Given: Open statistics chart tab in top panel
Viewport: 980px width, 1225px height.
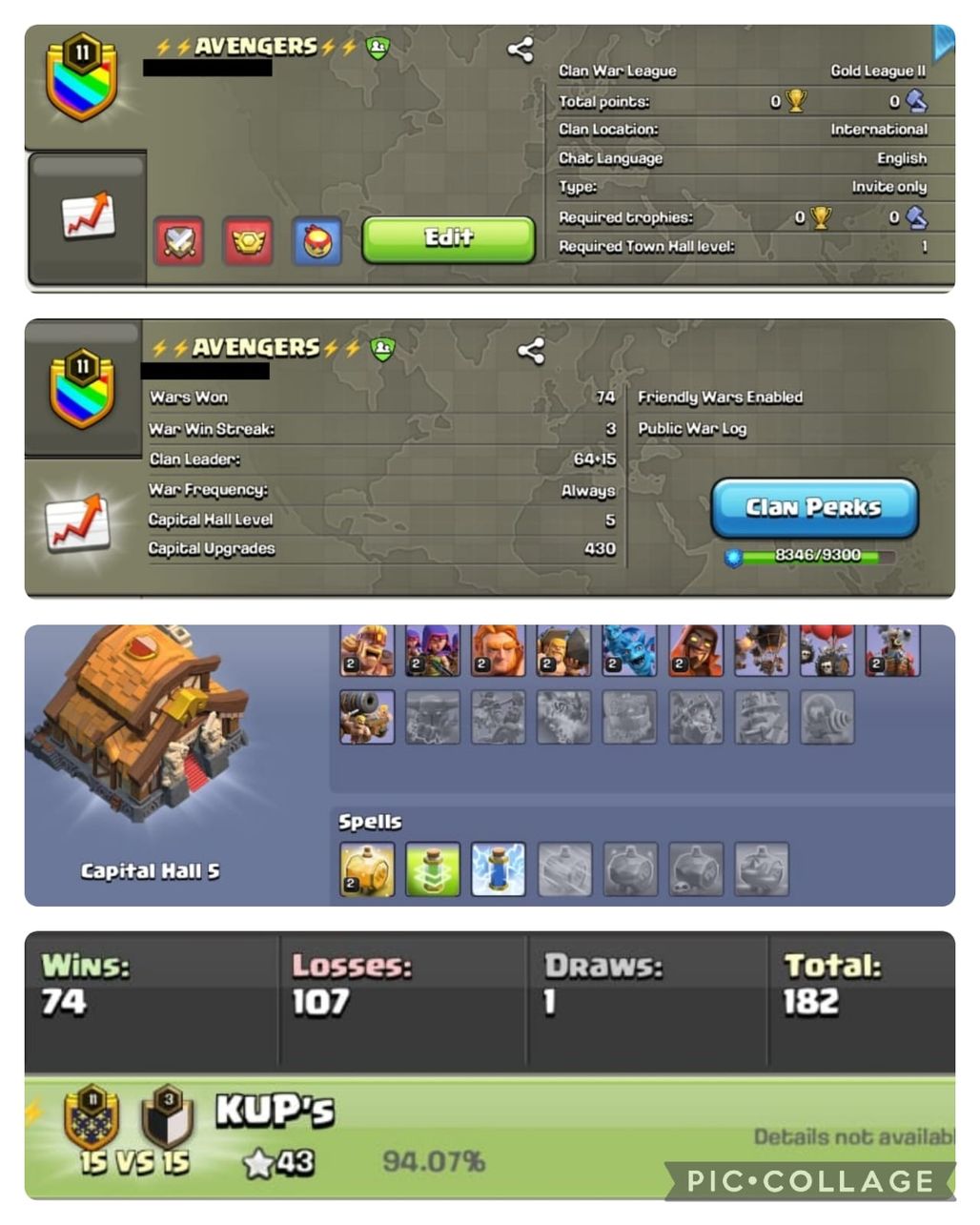Looking at the screenshot, I should pyautogui.click(x=87, y=217).
